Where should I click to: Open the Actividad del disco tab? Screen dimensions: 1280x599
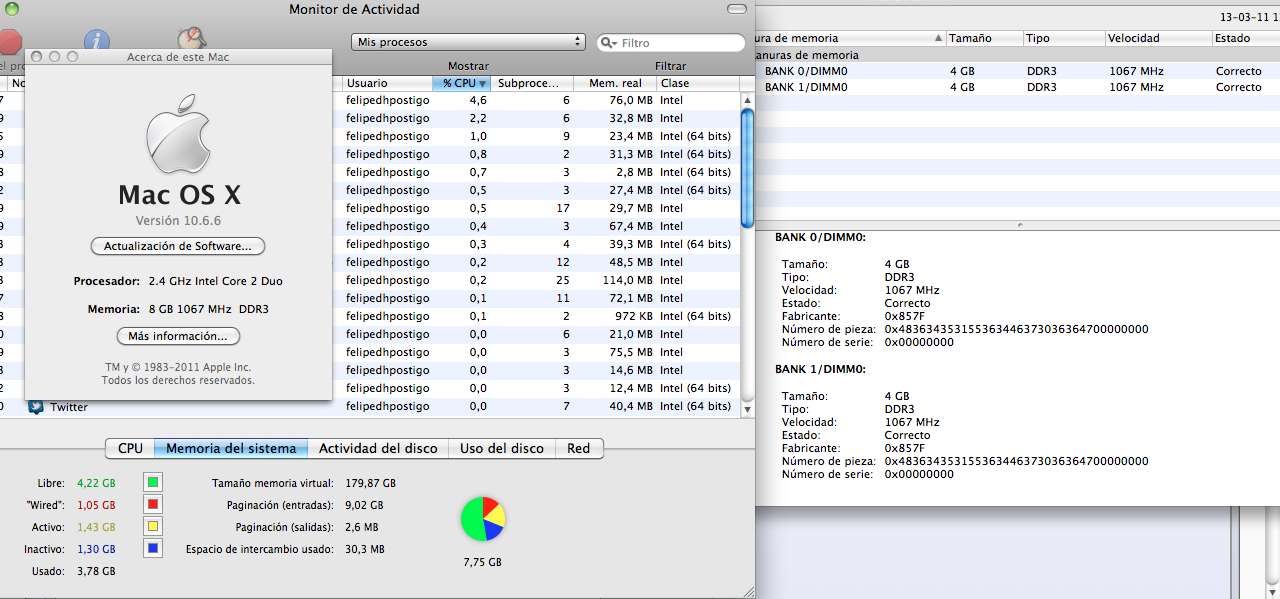[378, 448]
